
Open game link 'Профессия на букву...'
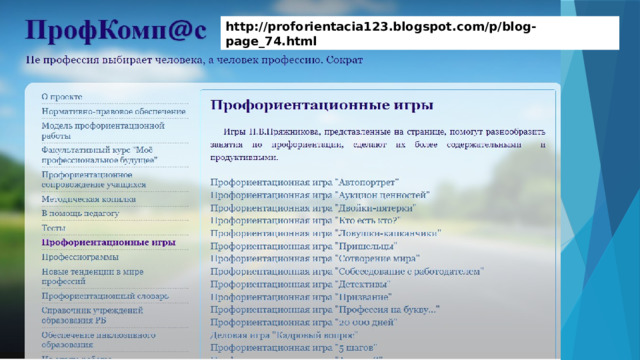pyautogui.click(x=325, y=309)
